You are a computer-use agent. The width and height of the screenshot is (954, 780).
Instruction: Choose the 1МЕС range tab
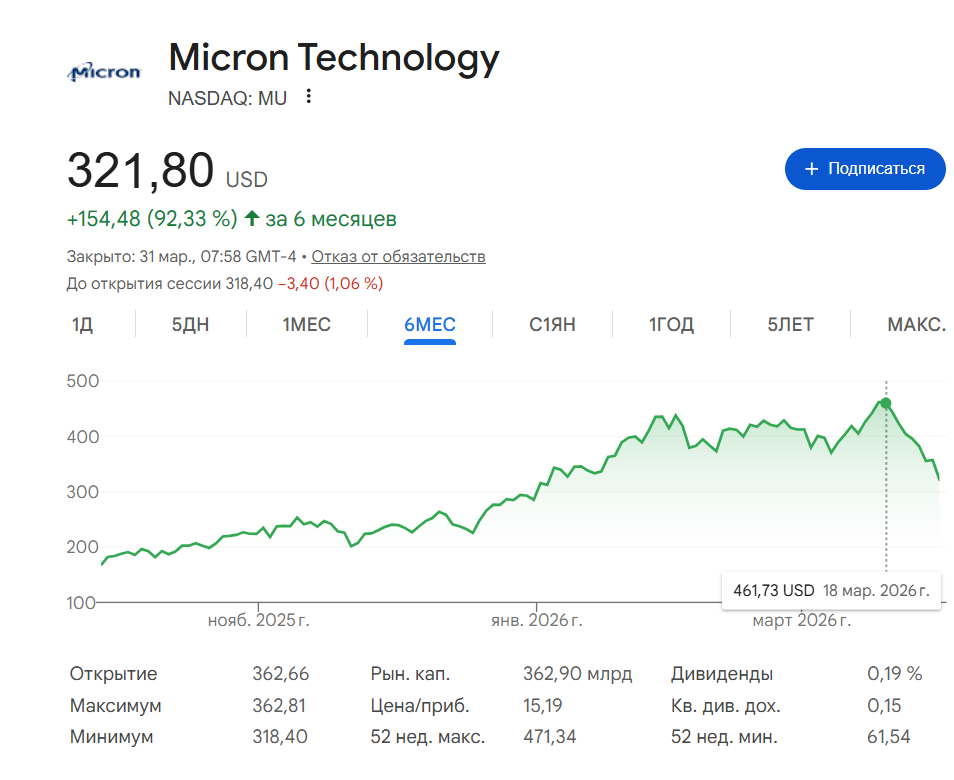tap(306, 325)
